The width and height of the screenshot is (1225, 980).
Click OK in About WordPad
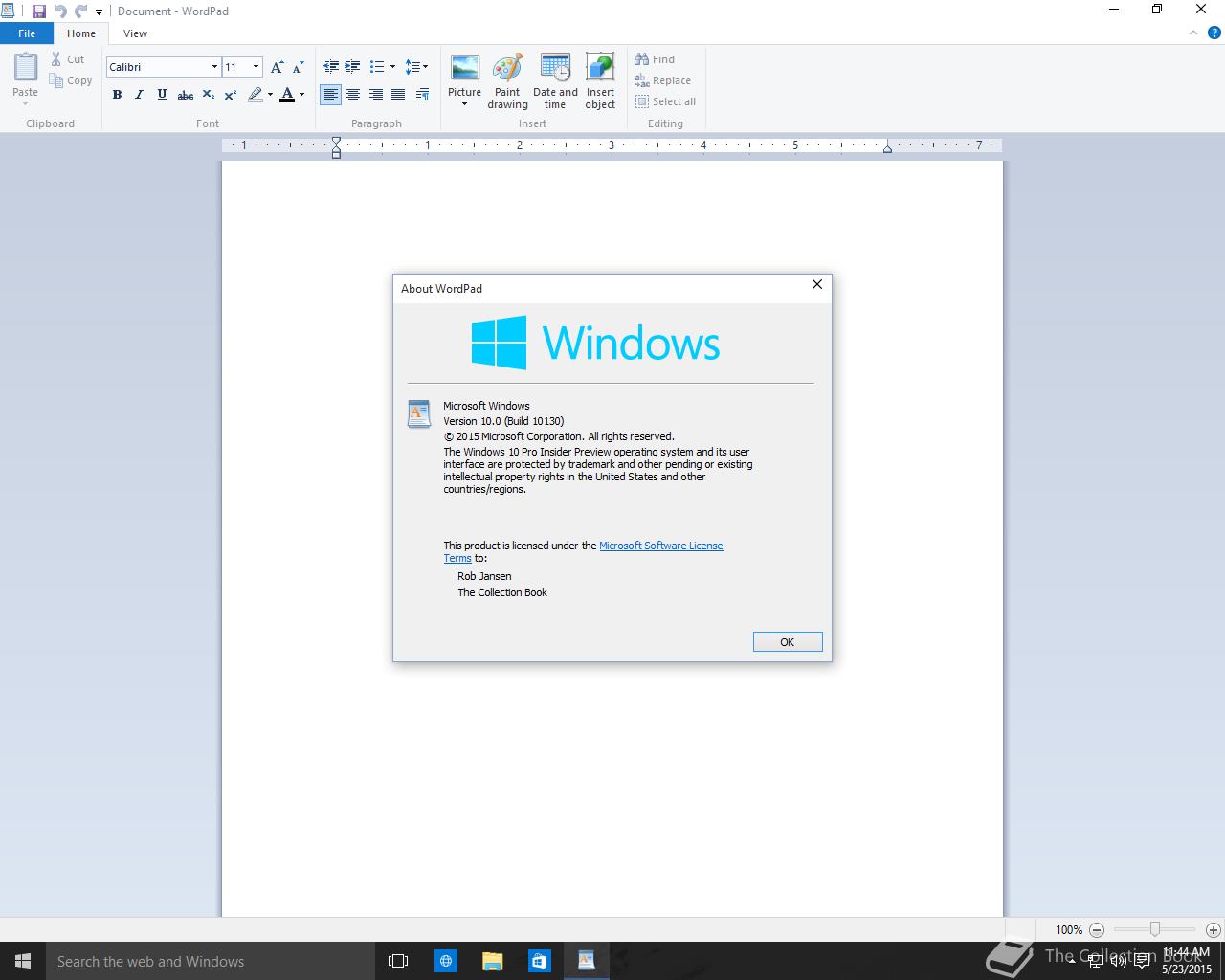tap(788, 642)
